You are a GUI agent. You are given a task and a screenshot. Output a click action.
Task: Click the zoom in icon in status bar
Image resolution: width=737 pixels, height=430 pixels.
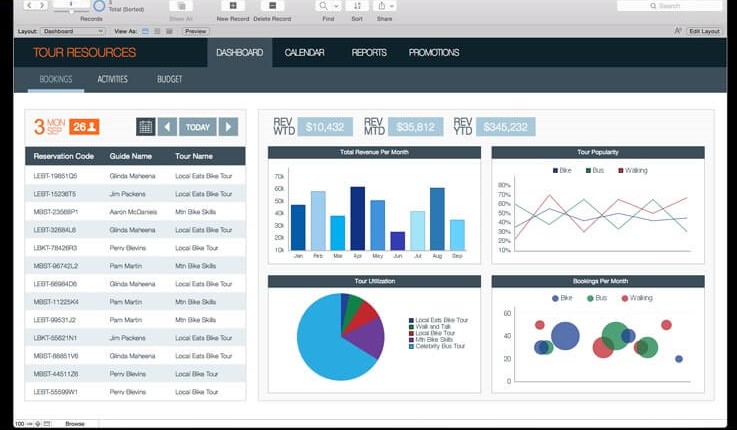click(x=38, y=424)
